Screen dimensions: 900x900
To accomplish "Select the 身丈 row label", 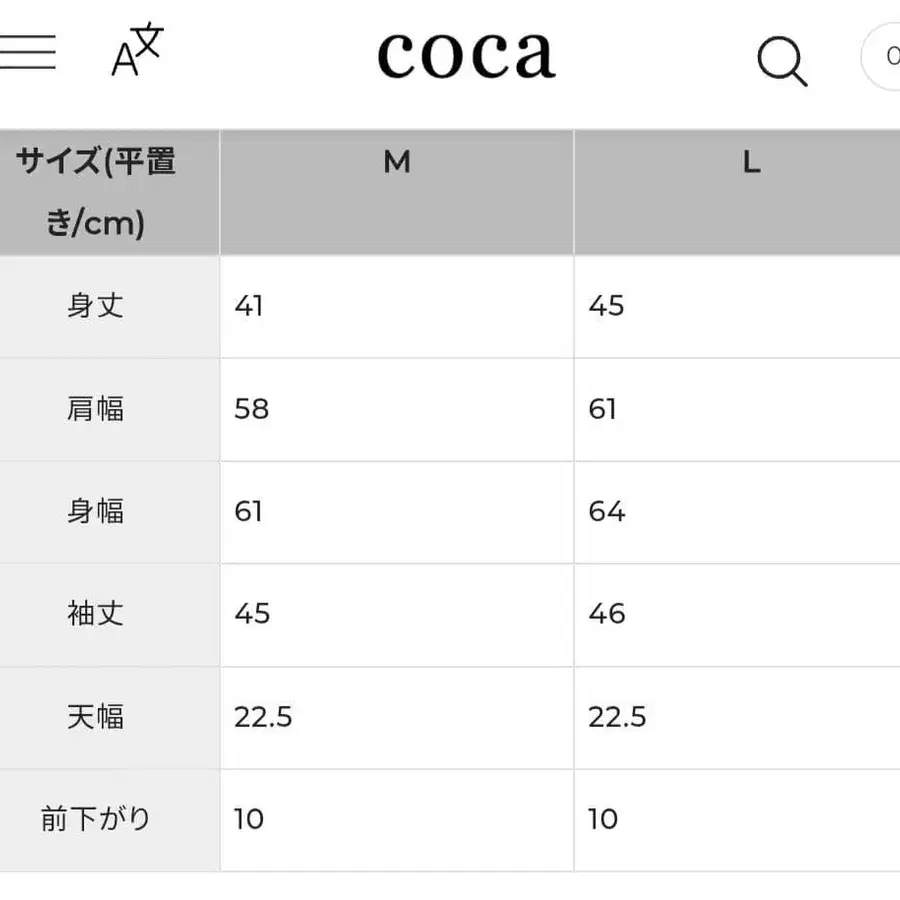I will 95,307.
